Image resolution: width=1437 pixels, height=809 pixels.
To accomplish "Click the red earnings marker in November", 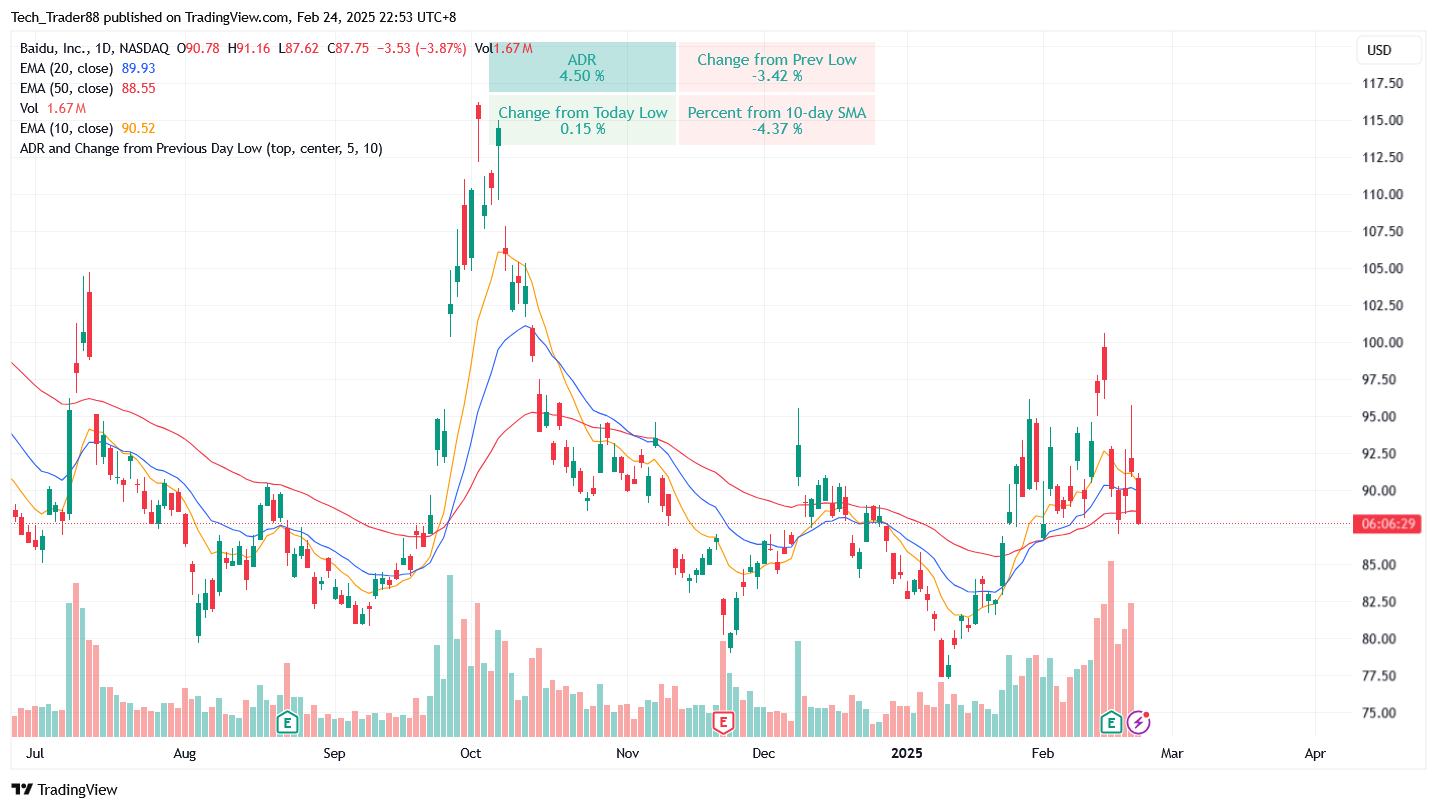I will pos(722,721).
